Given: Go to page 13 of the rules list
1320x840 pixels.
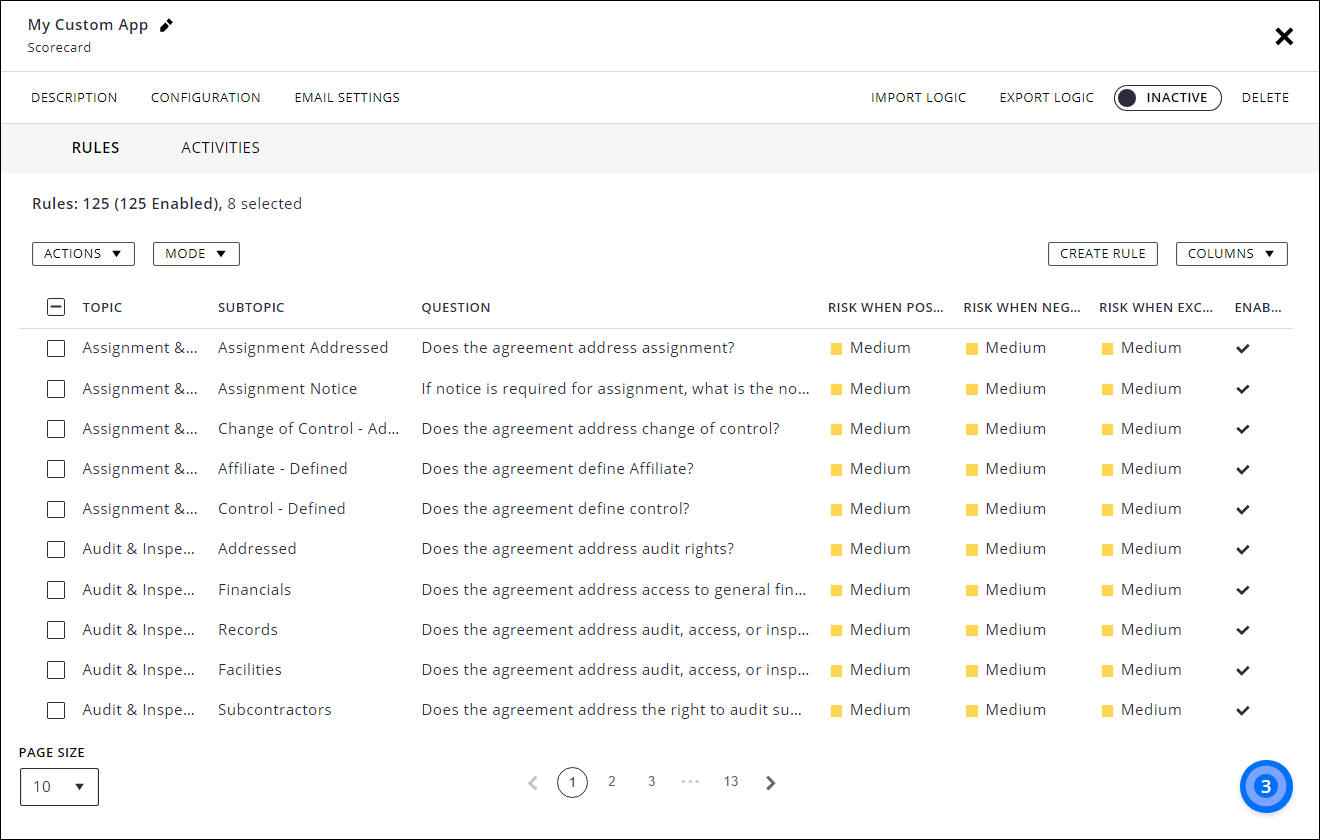Looking at the screenshot, I should click(x=730, y=782).
